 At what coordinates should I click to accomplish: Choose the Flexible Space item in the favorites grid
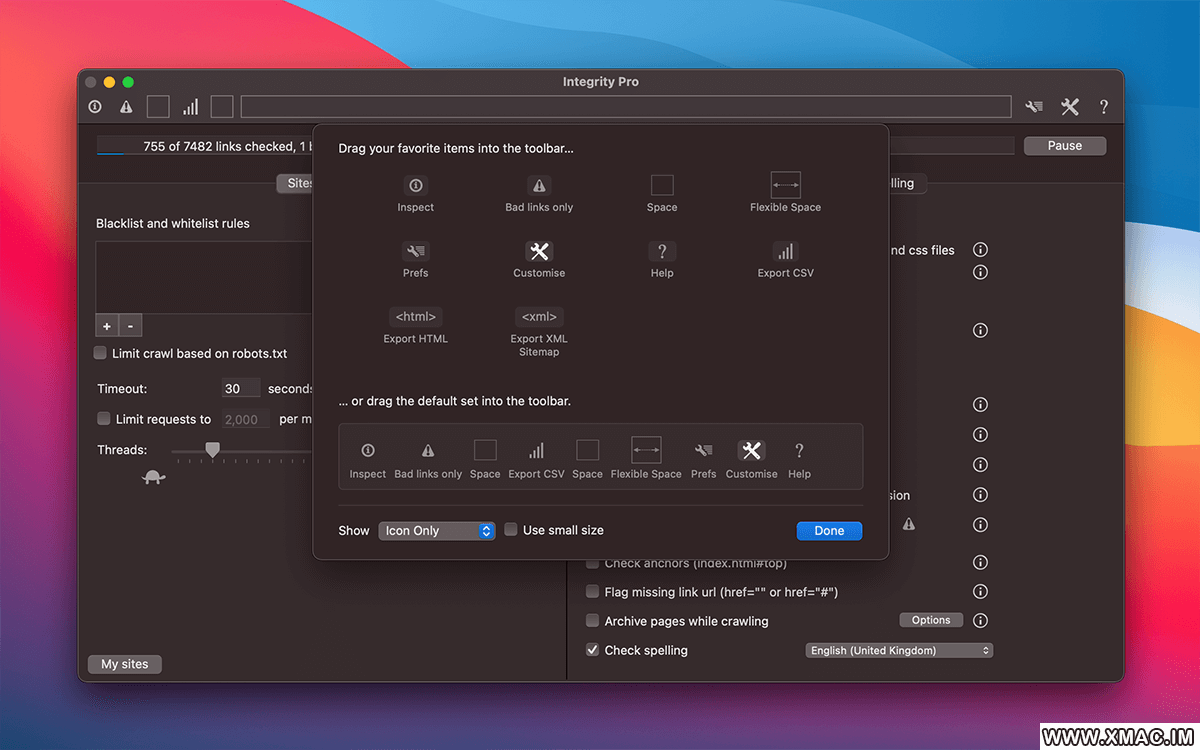point(785,193)
